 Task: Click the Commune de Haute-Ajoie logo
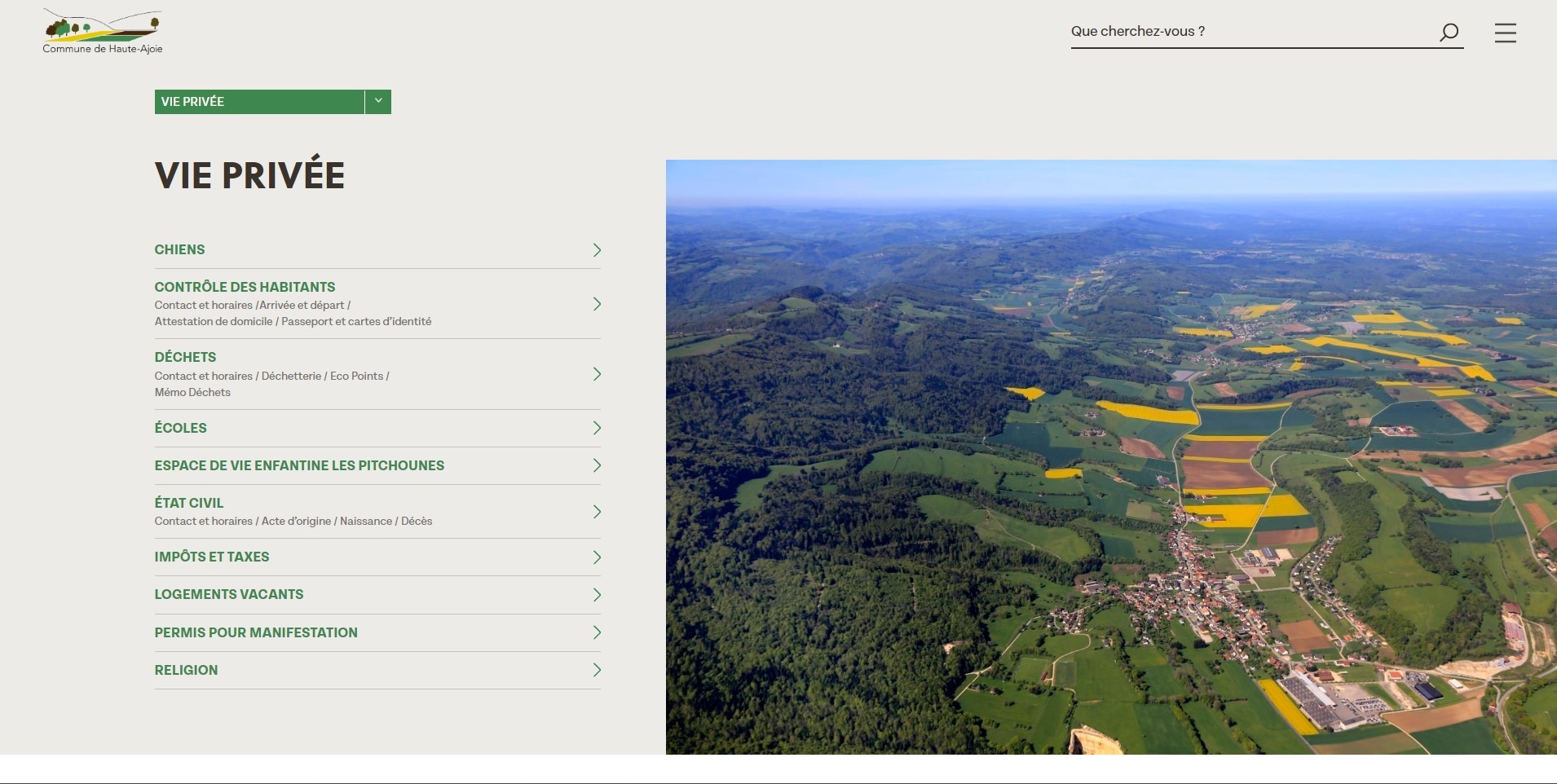103,33
